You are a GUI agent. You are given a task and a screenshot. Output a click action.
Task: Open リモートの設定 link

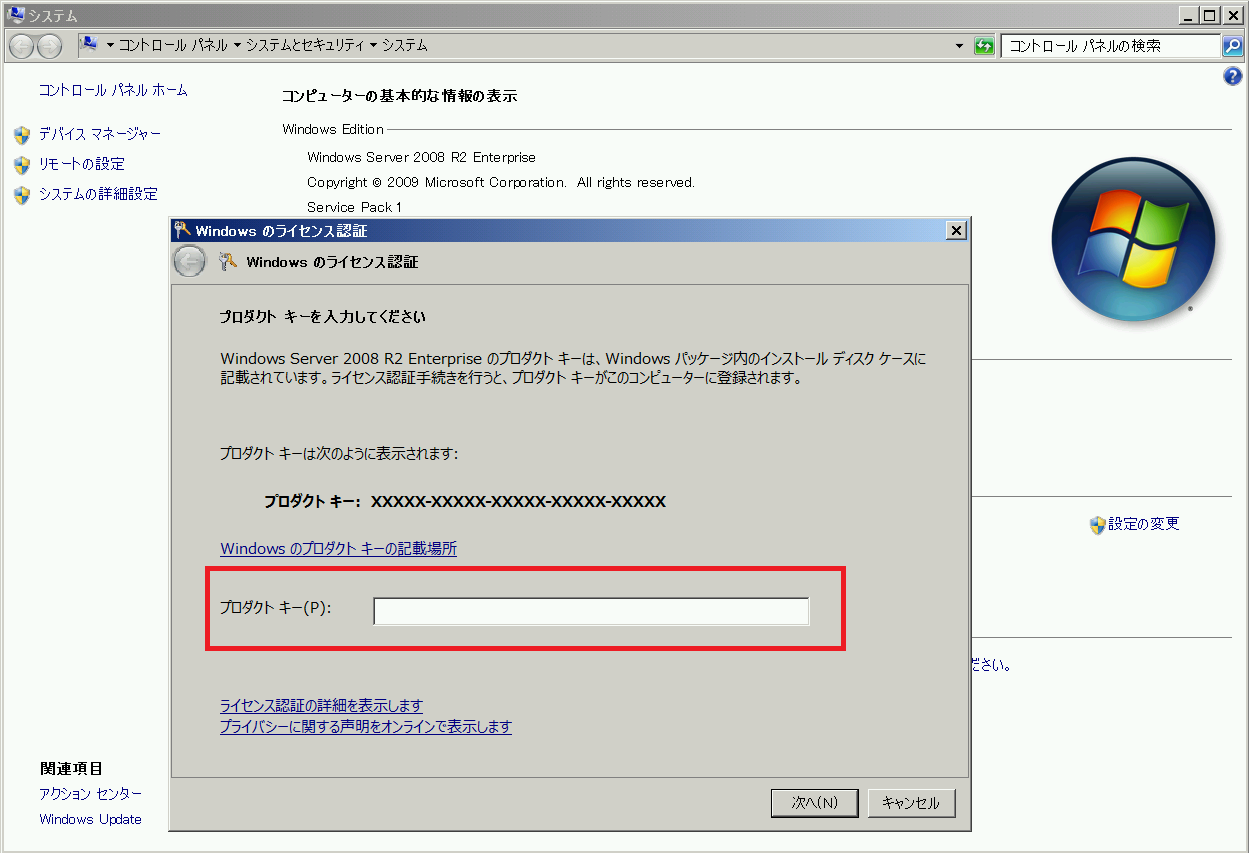82,164
